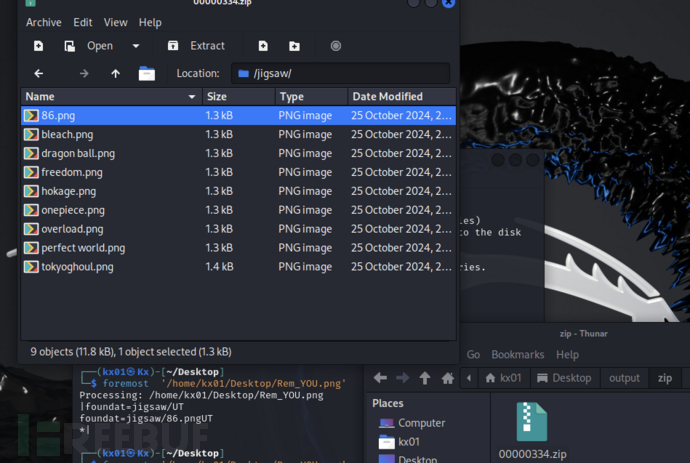
Task: Click Computer in Places sidebar
Action: pos(421,423)
